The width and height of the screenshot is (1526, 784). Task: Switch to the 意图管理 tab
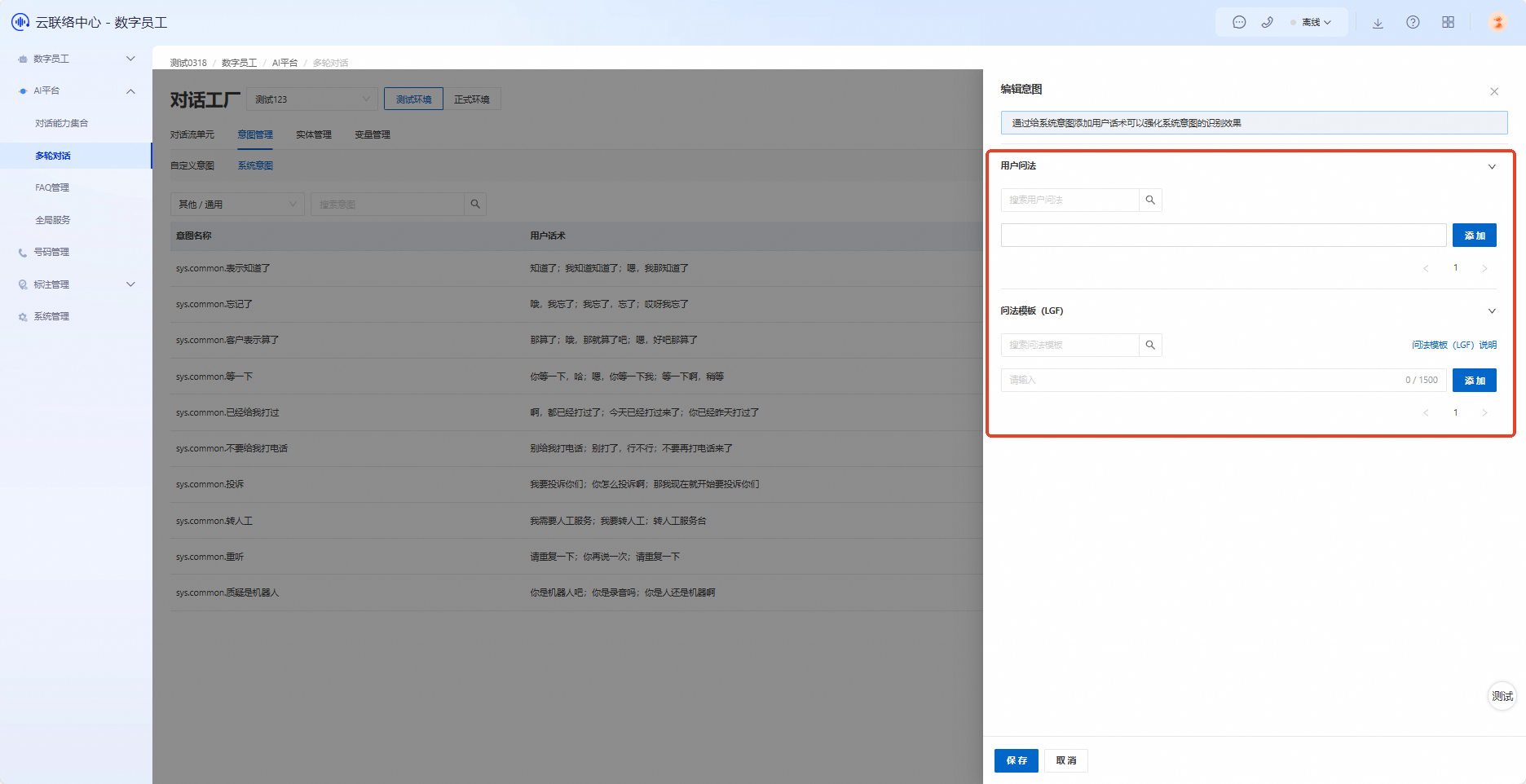[255, 134]
